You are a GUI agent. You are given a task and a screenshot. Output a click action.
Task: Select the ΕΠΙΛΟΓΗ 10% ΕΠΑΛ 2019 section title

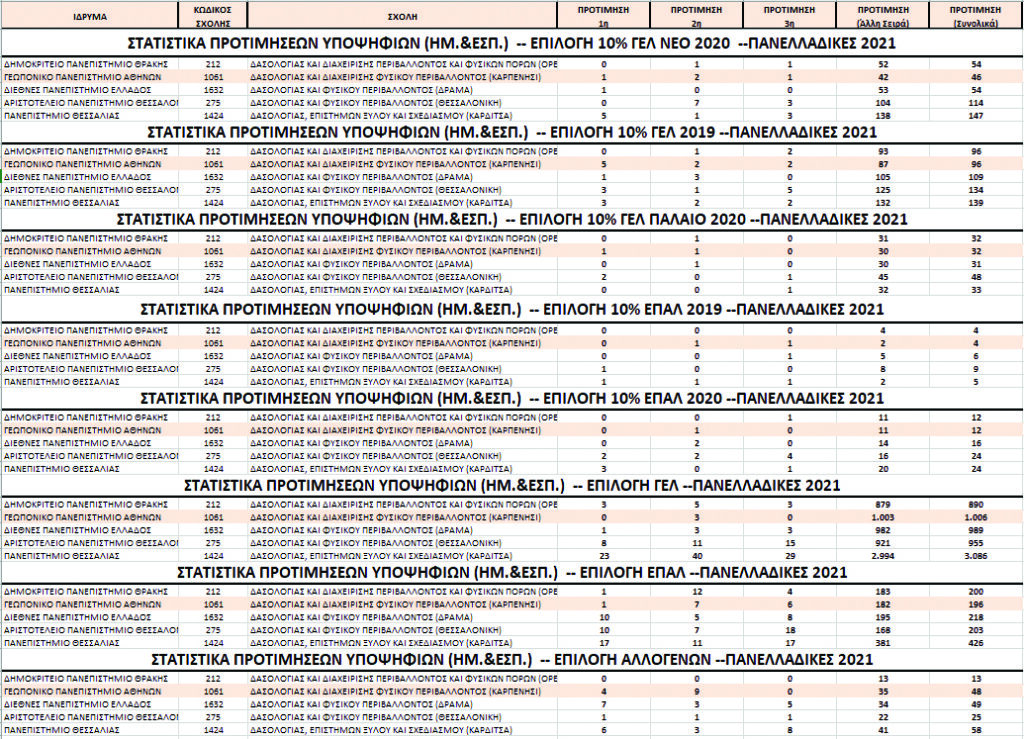[511, 309]
